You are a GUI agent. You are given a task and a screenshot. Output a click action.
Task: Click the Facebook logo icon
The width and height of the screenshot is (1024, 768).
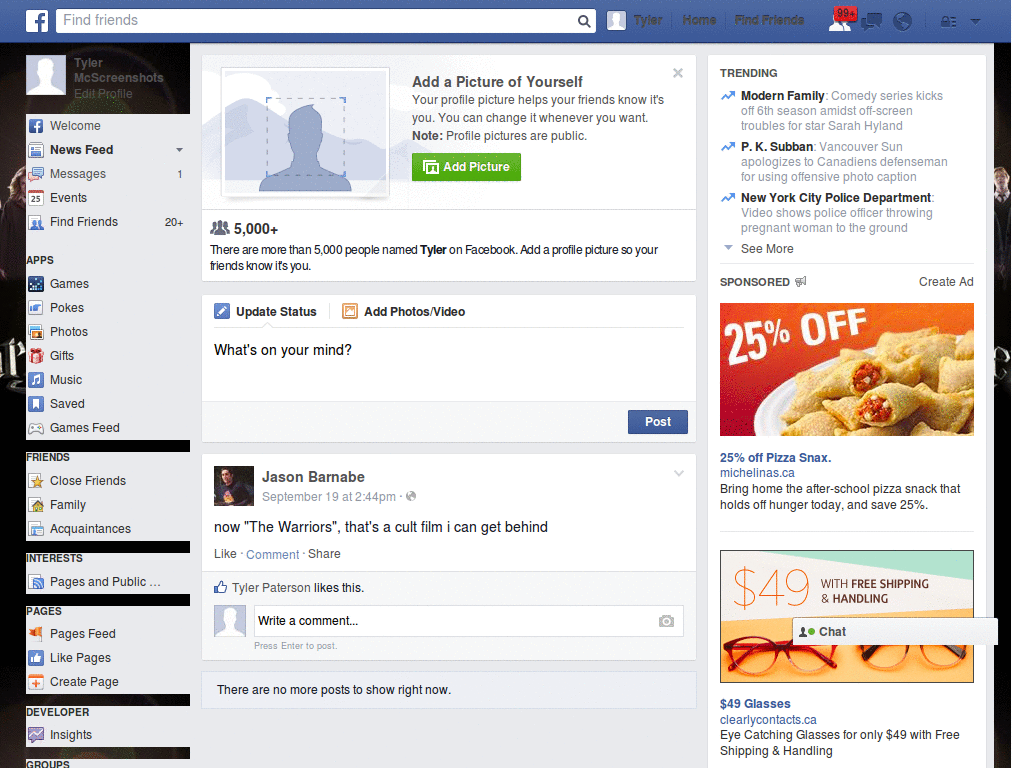37,20
